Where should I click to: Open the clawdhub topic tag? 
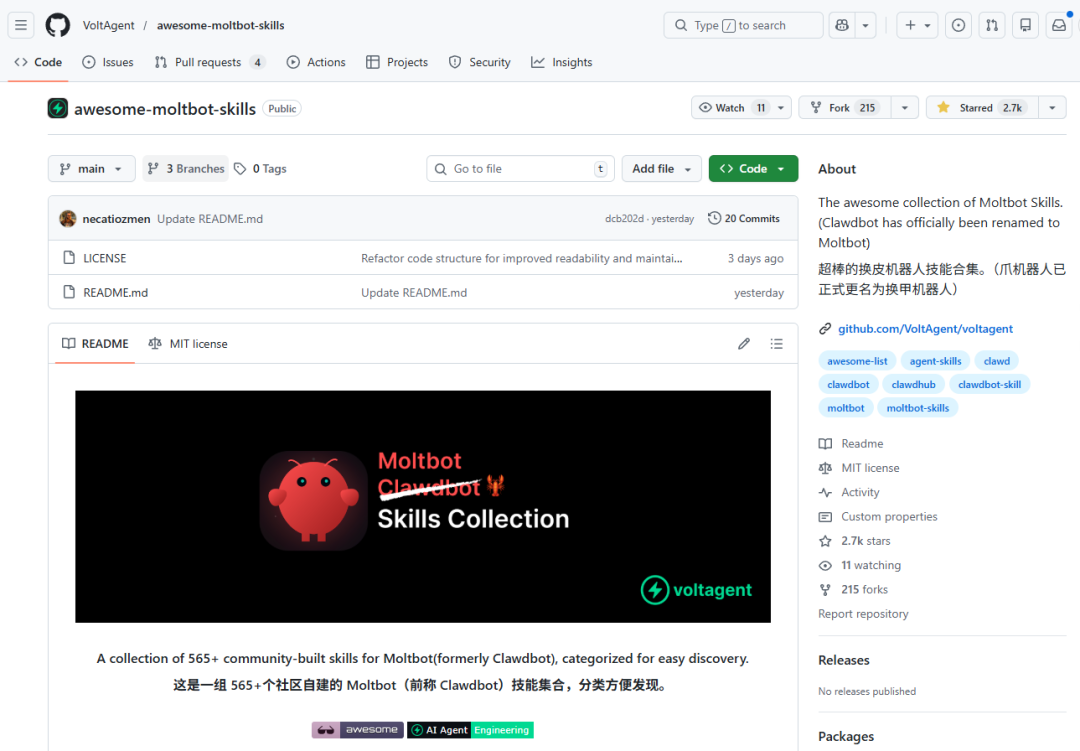(913, 384)
